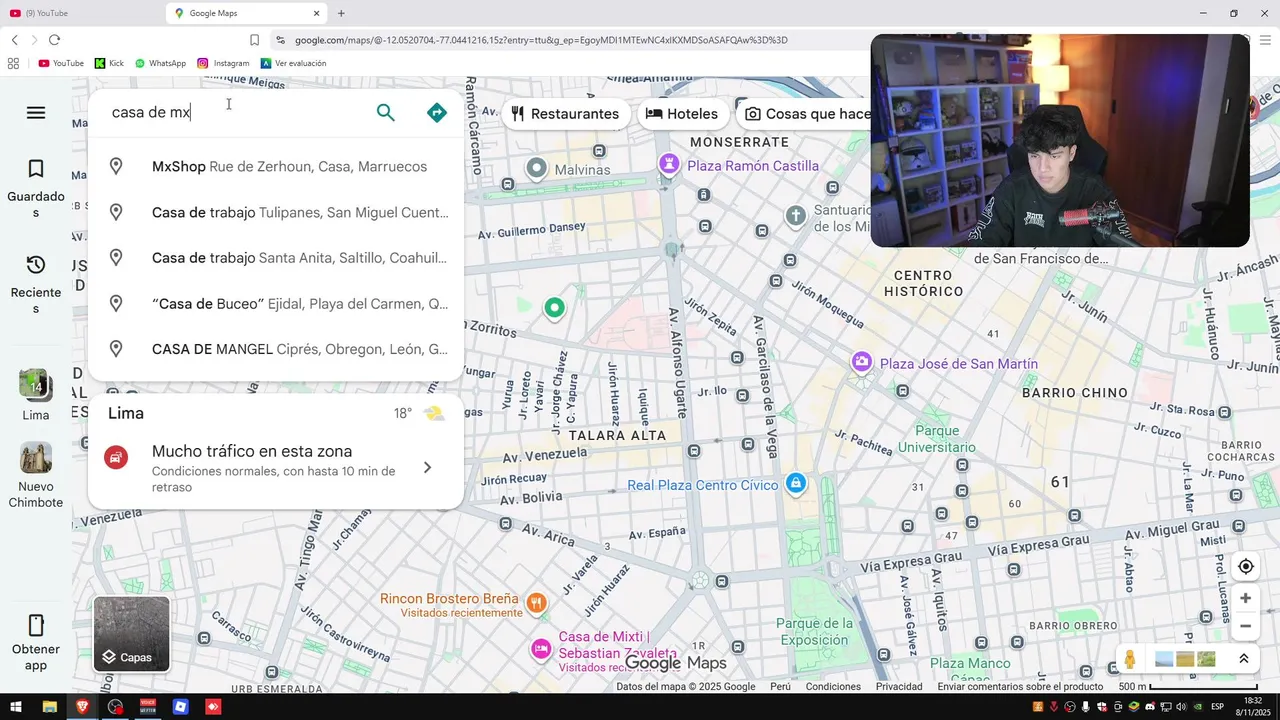The width and height of the screenshot is (1280, 720).
Task: Zoom in the map with plus
Action: click(x=1245, y=598)
